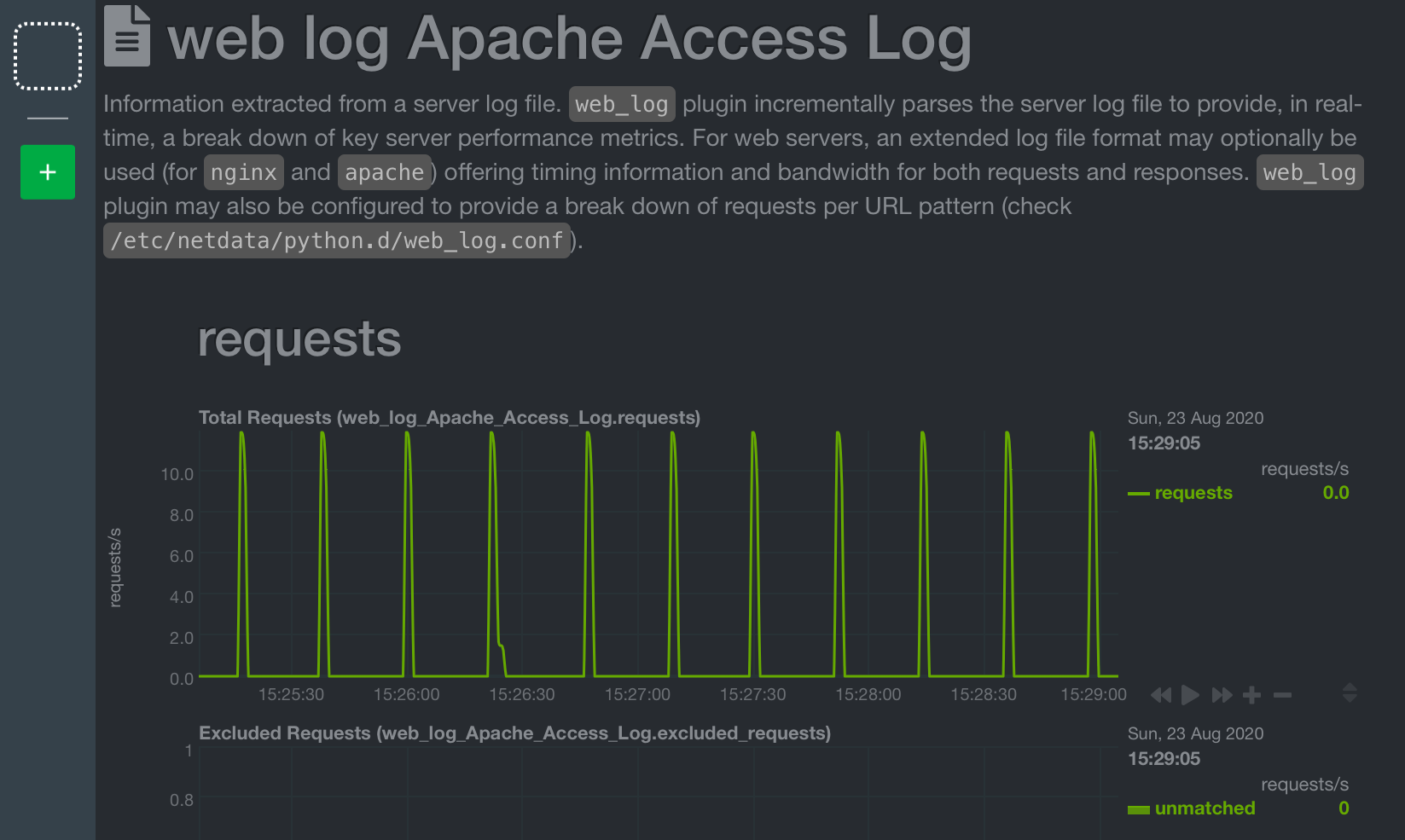The width and height of the screenshot is (1405, 840).
Task: Click the Total Requests chart title
Action: [449, 418]
